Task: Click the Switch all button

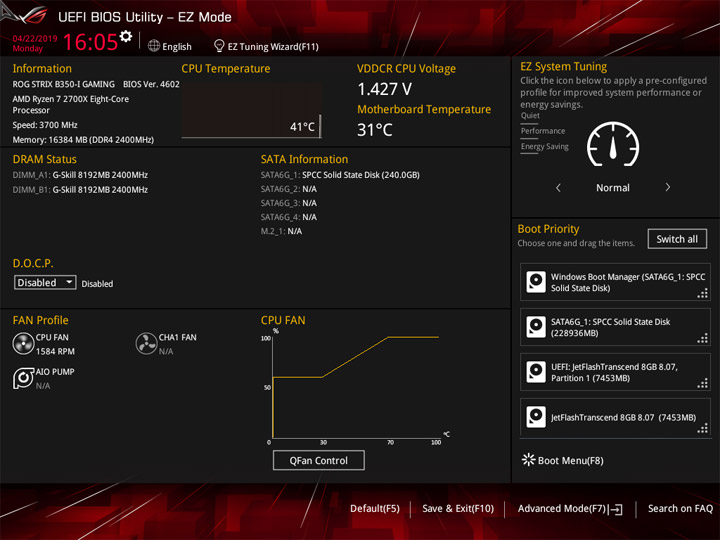Action: tap(677, 239)
